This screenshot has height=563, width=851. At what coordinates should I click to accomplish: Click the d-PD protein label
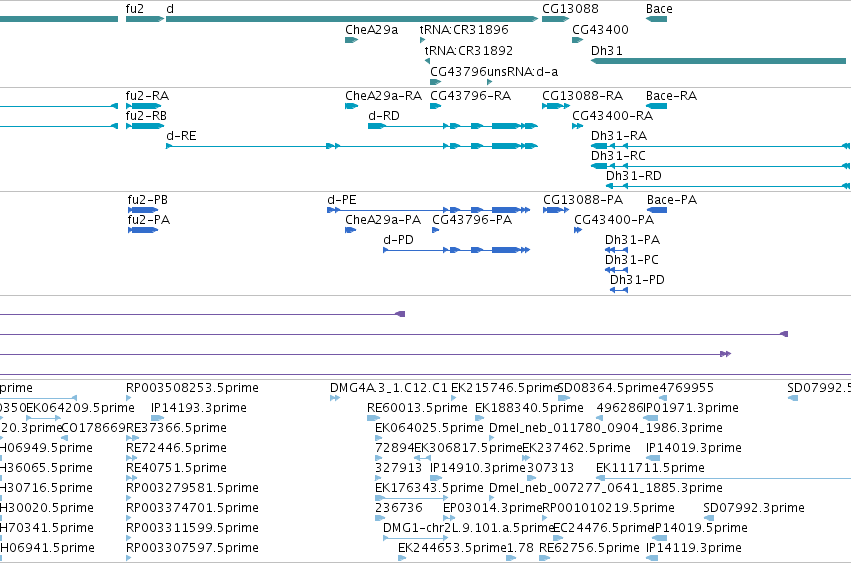(398, 240)
